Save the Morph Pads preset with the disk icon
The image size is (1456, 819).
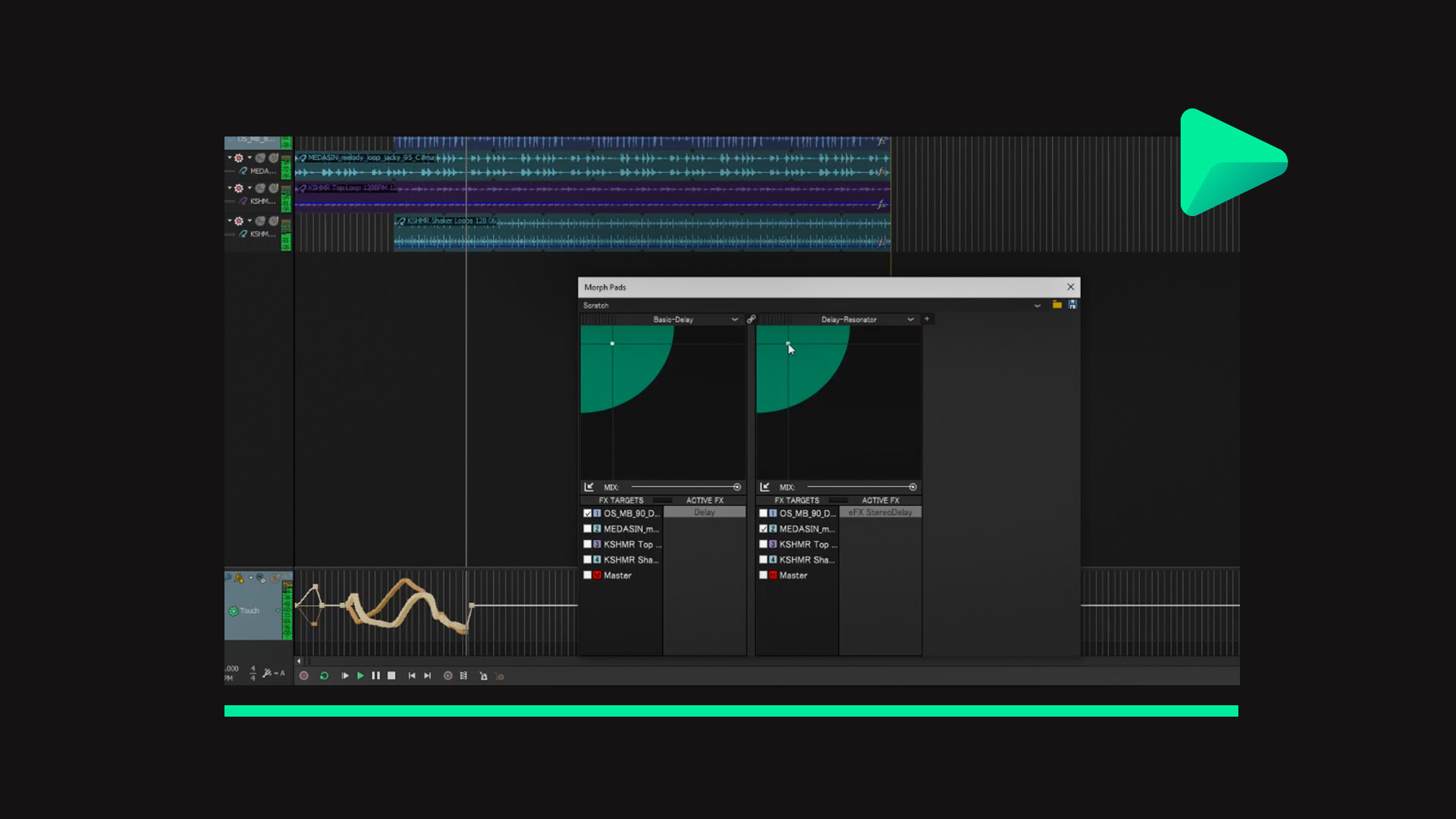pos(1072,305)
